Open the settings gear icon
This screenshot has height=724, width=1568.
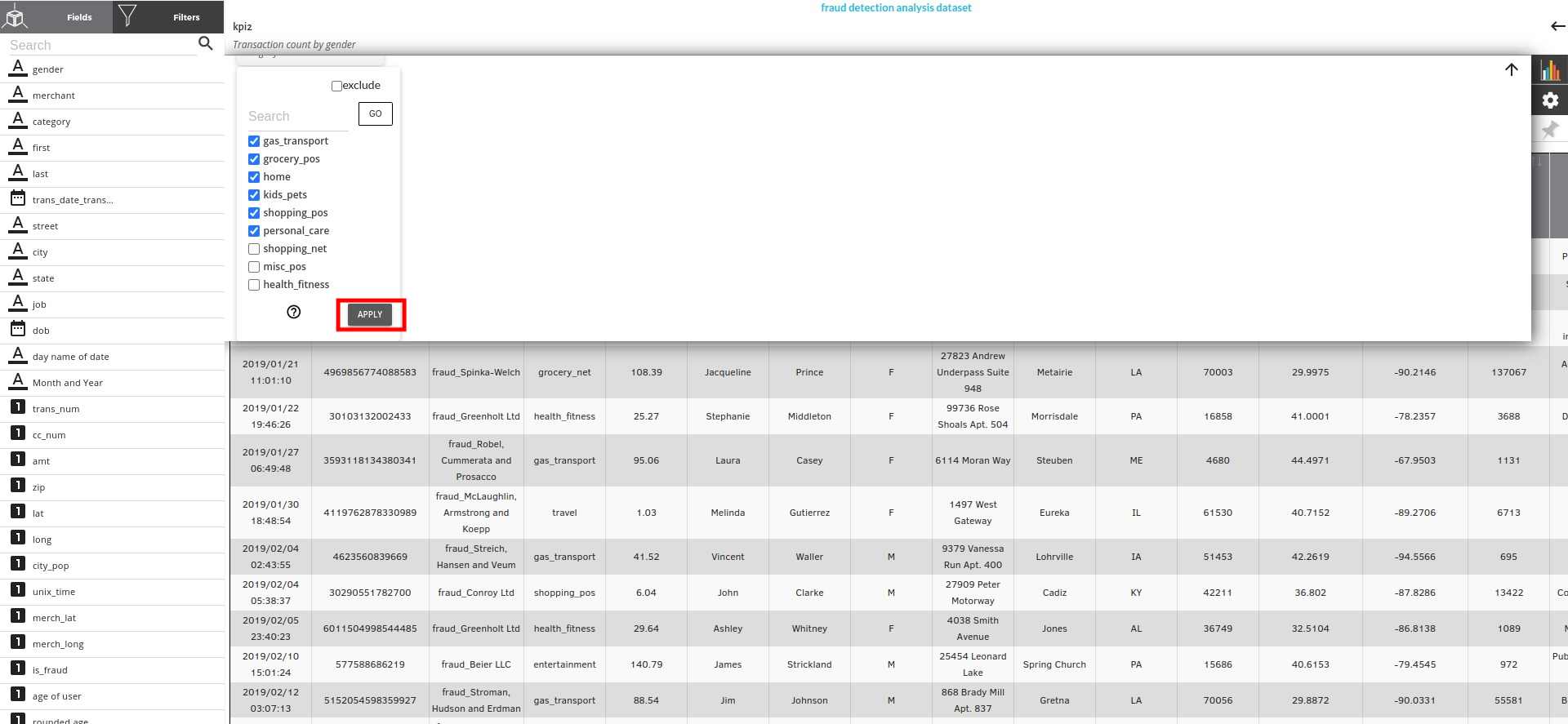click(x=1550, y=100)
